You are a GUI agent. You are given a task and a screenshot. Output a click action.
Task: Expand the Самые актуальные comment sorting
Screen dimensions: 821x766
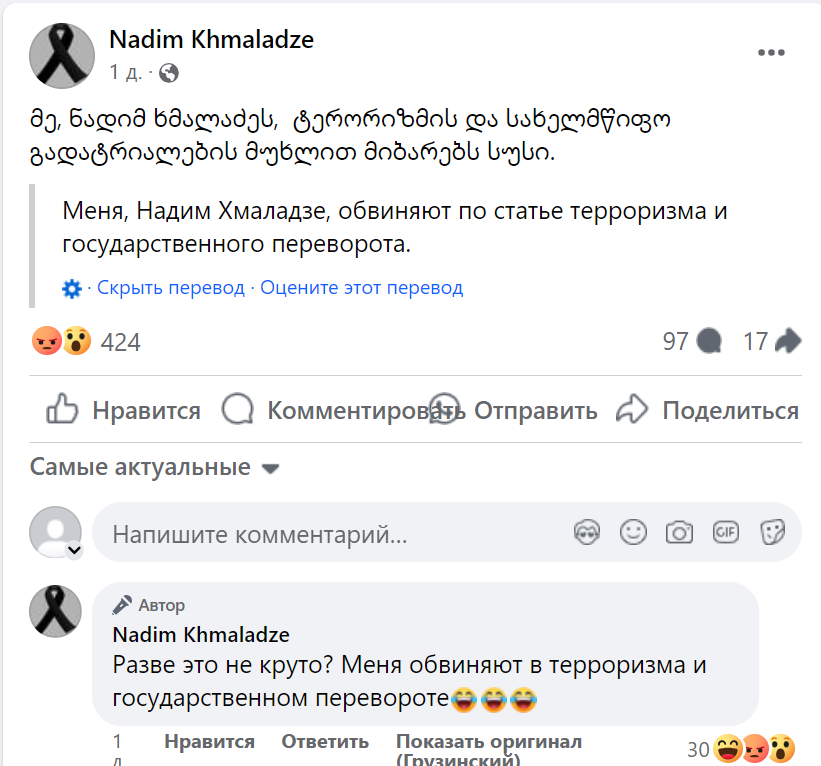pos(155,468)
